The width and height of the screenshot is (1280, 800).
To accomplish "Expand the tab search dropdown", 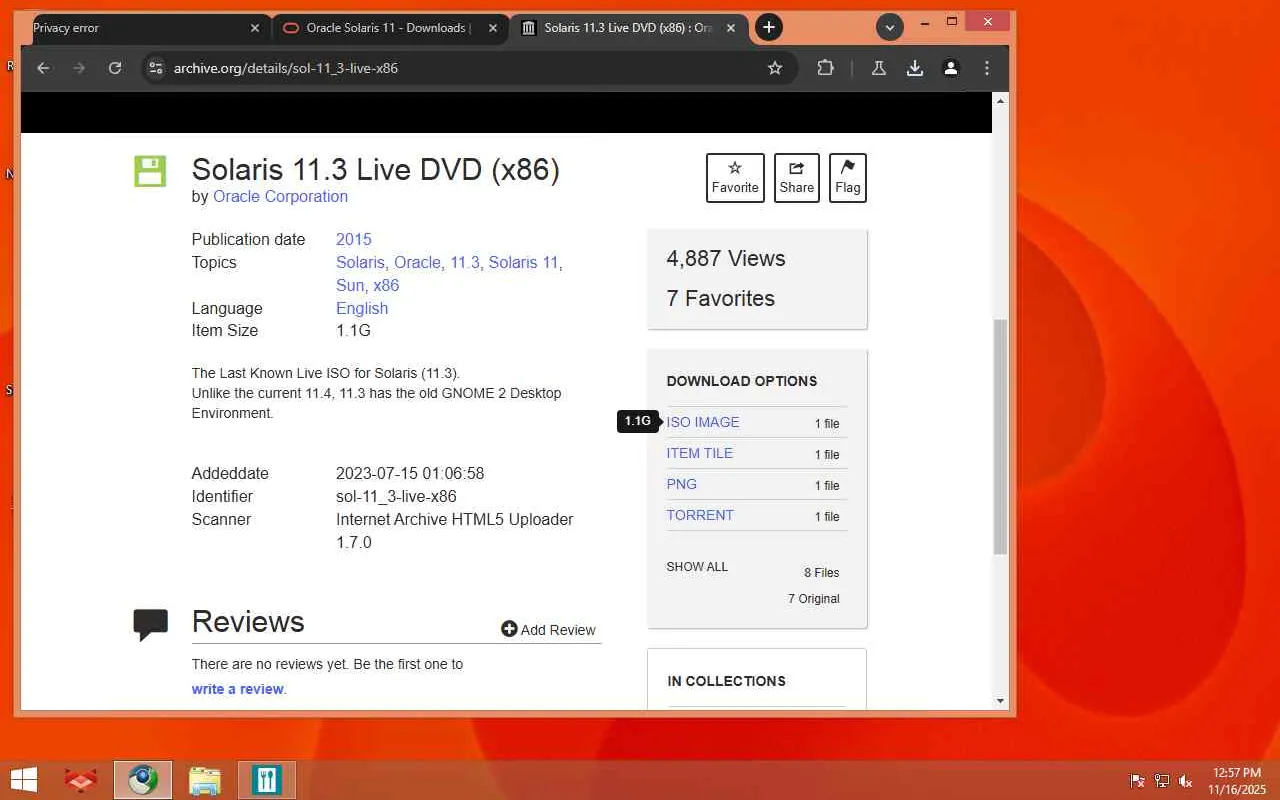I will click(x=890, y=27).
